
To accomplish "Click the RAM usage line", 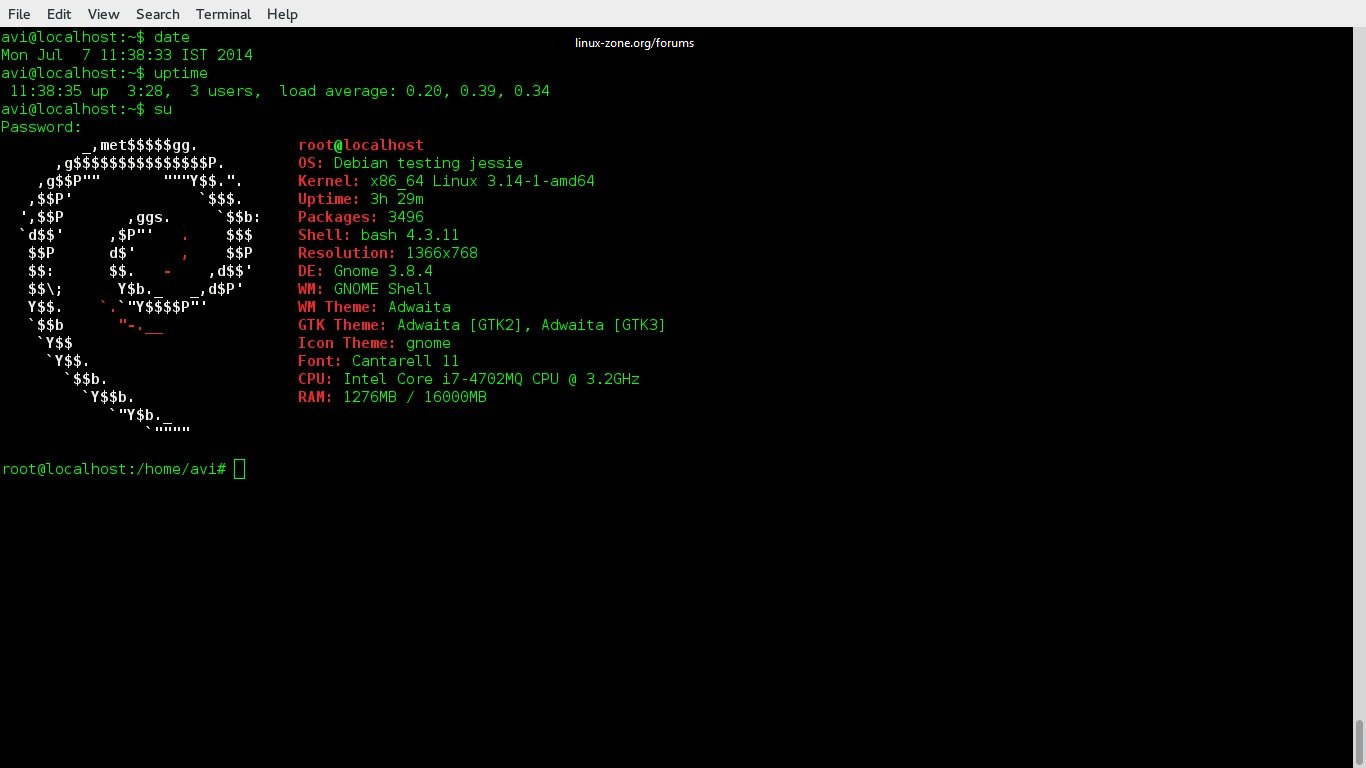I will click(x=392, y=397).
